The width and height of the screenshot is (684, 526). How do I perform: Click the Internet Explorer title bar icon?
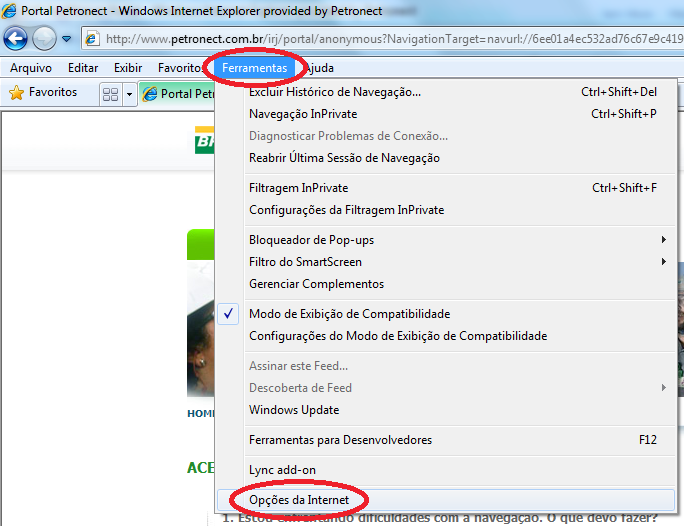(x=9, y=10)
